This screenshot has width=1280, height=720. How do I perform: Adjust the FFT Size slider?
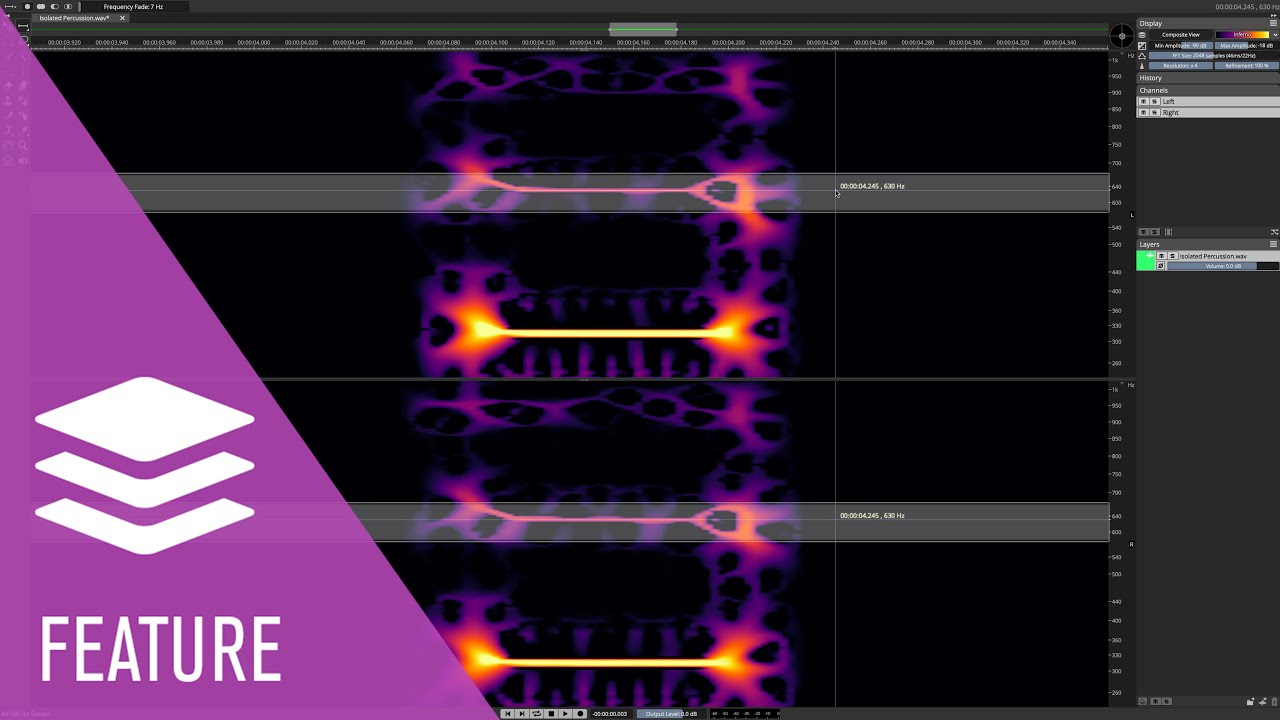pos(1214,56)
